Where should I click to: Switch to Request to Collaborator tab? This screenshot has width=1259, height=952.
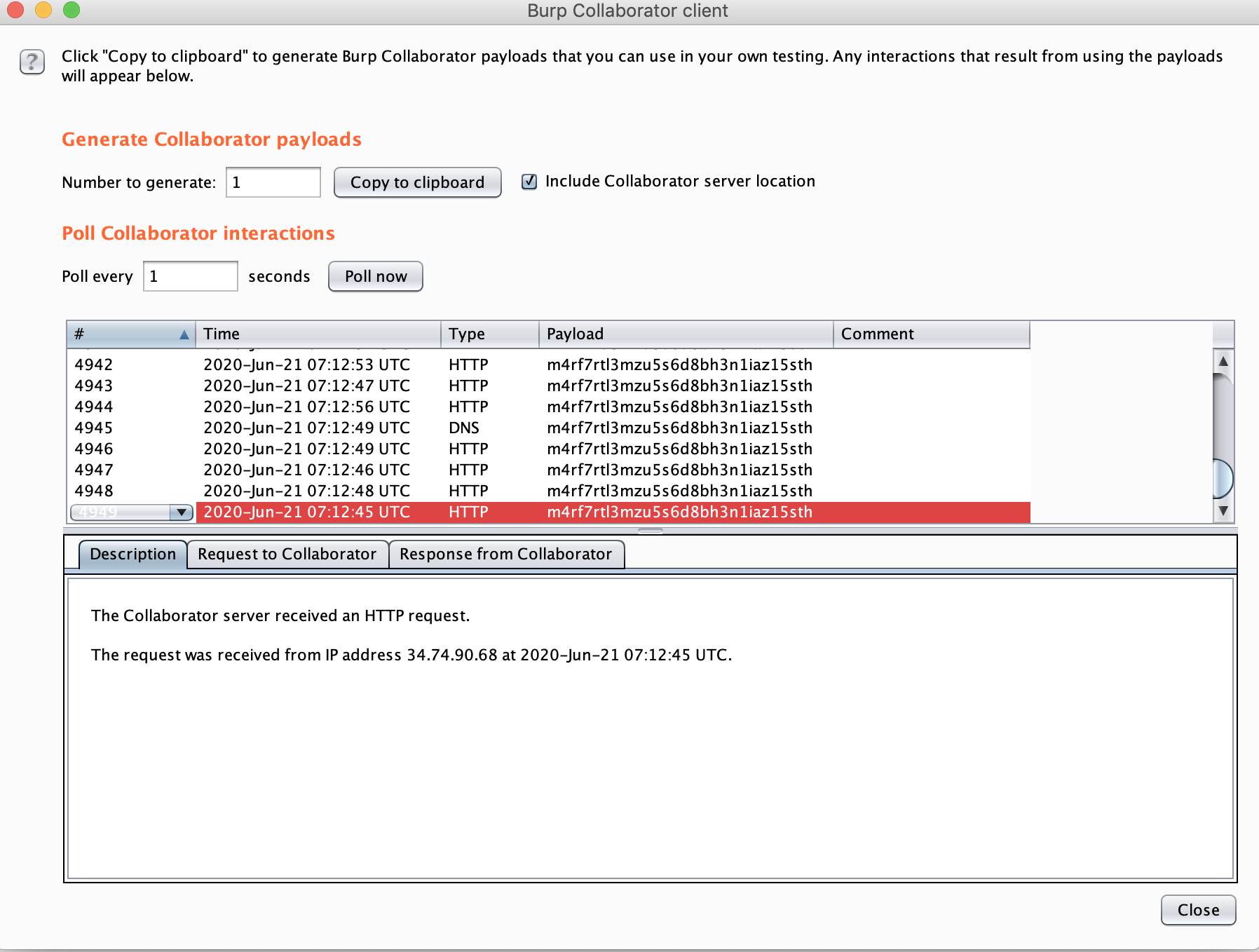(x=287, y=554)
